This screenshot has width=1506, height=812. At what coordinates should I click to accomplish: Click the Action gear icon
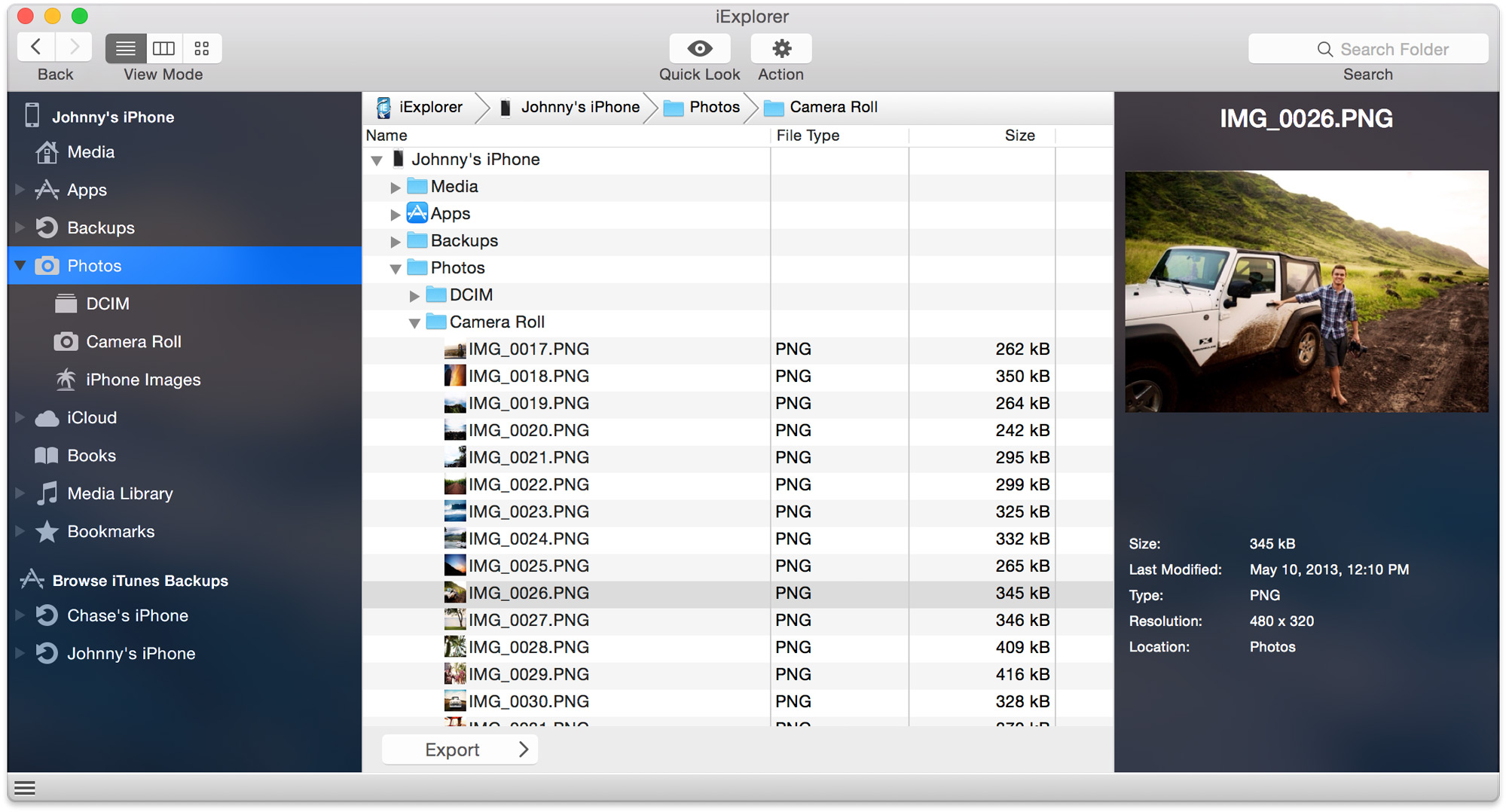(780, 49)
